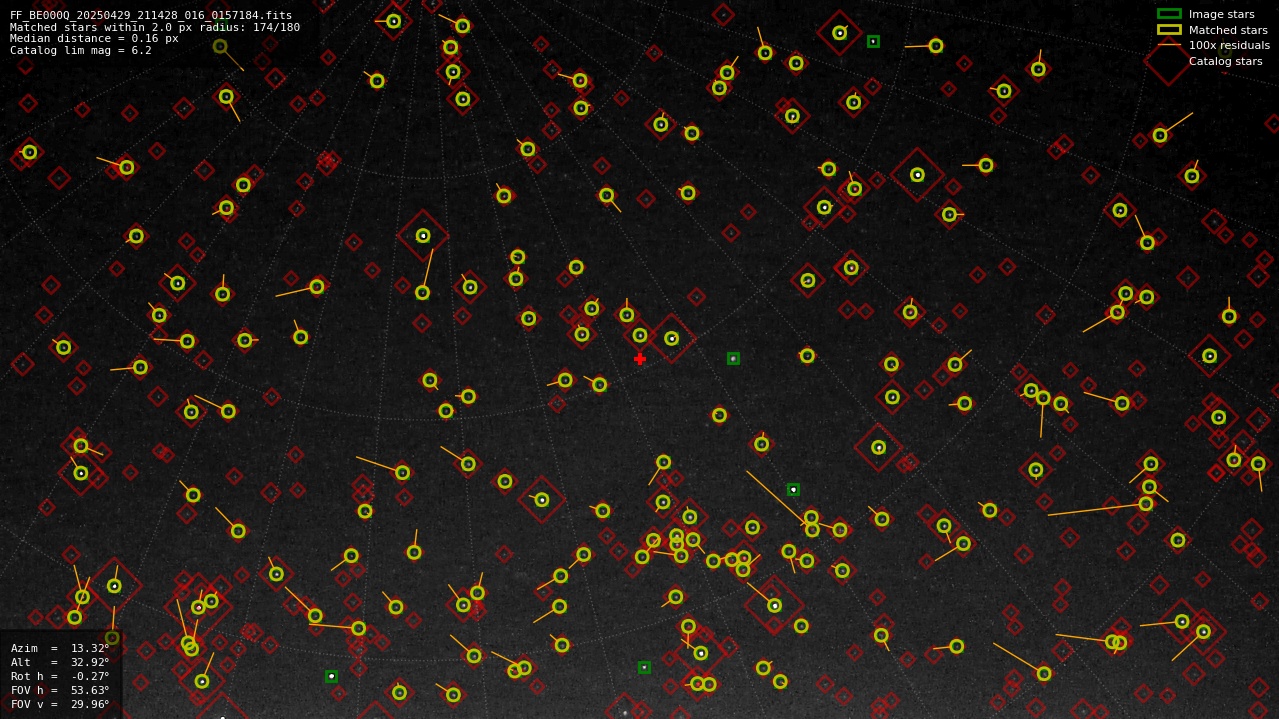Click the '100x residuals' legend label
This screenshot has width=1279, height=719.
click(x=1229, y=45)
